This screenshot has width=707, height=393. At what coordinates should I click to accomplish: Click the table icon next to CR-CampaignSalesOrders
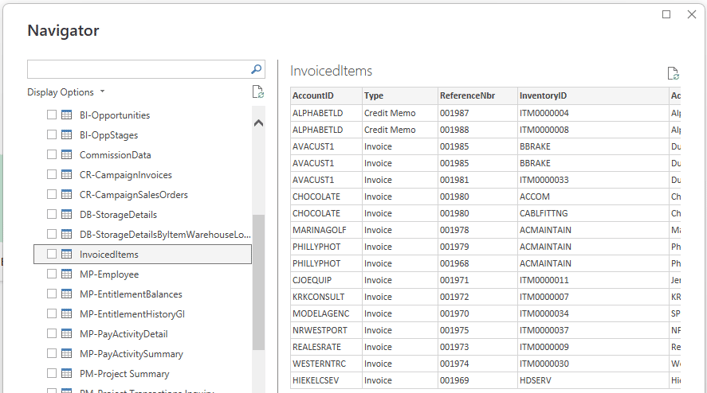(x=66, y=194)
